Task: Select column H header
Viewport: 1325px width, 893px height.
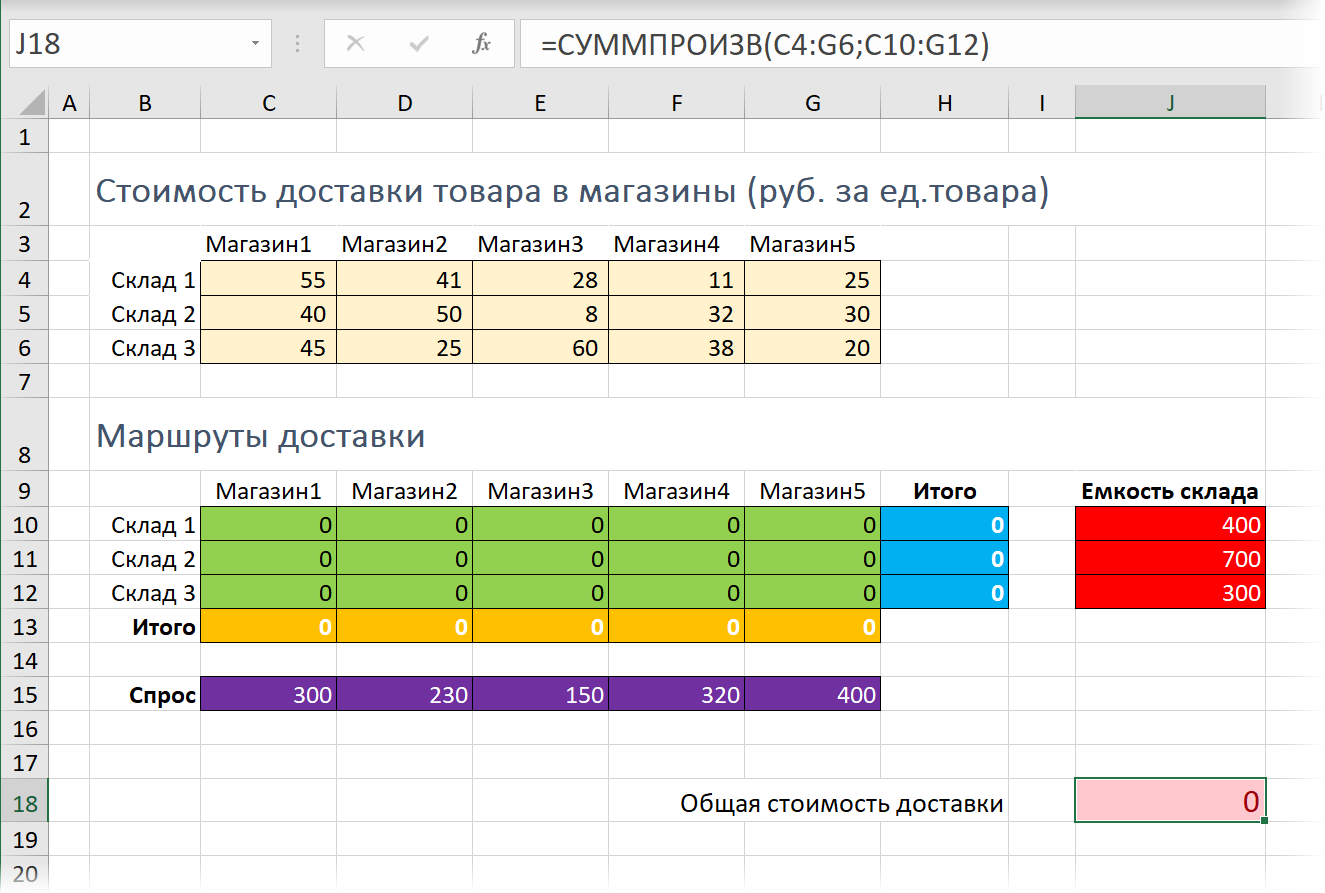Action: 945,102
